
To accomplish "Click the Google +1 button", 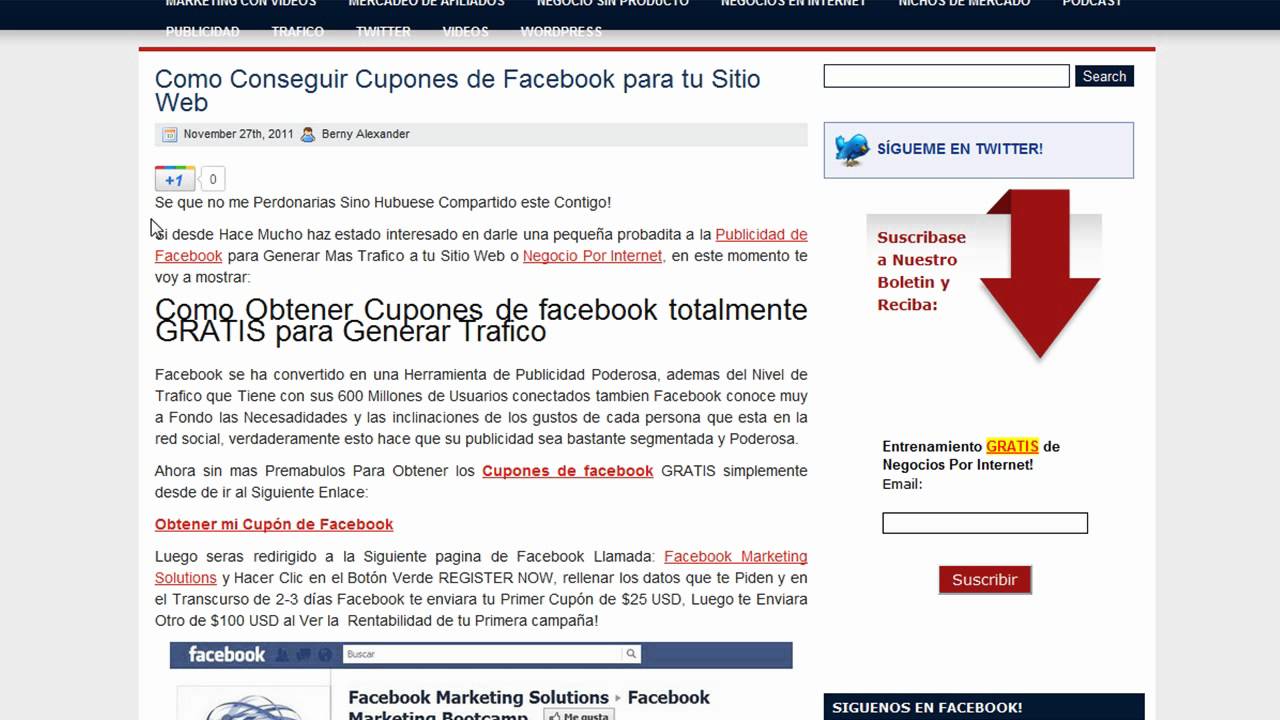I will coord(175,180).
